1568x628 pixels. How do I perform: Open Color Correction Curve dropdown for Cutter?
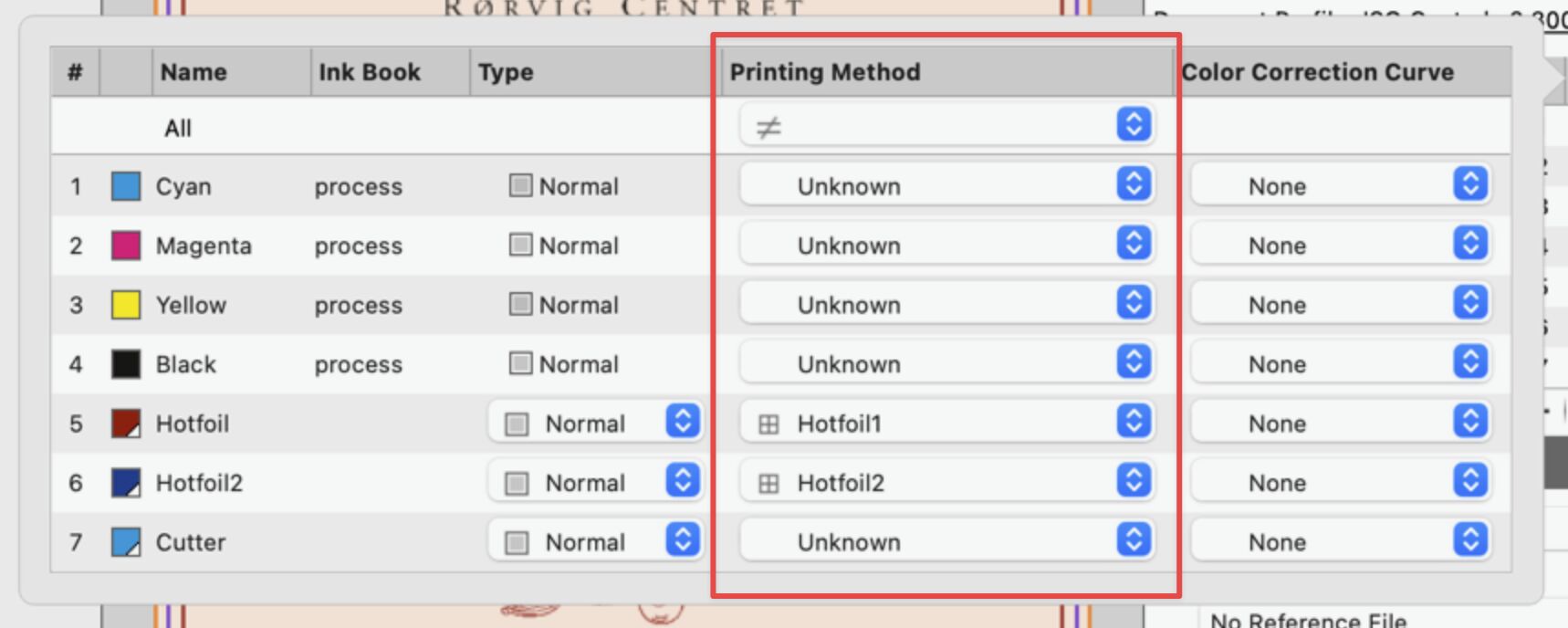(1469, 540)
